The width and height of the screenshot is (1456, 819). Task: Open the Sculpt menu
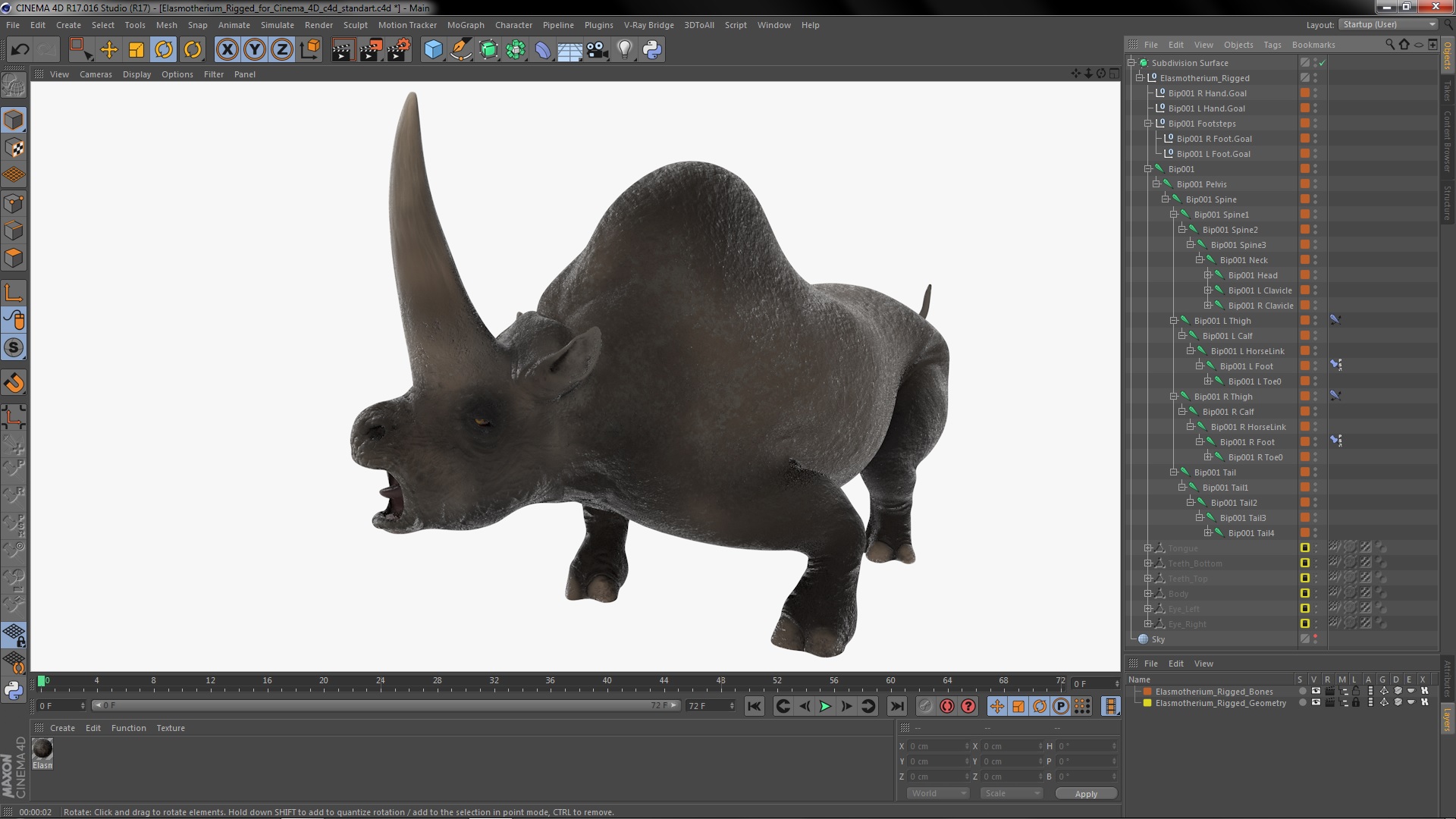click(x=355, y=25)
